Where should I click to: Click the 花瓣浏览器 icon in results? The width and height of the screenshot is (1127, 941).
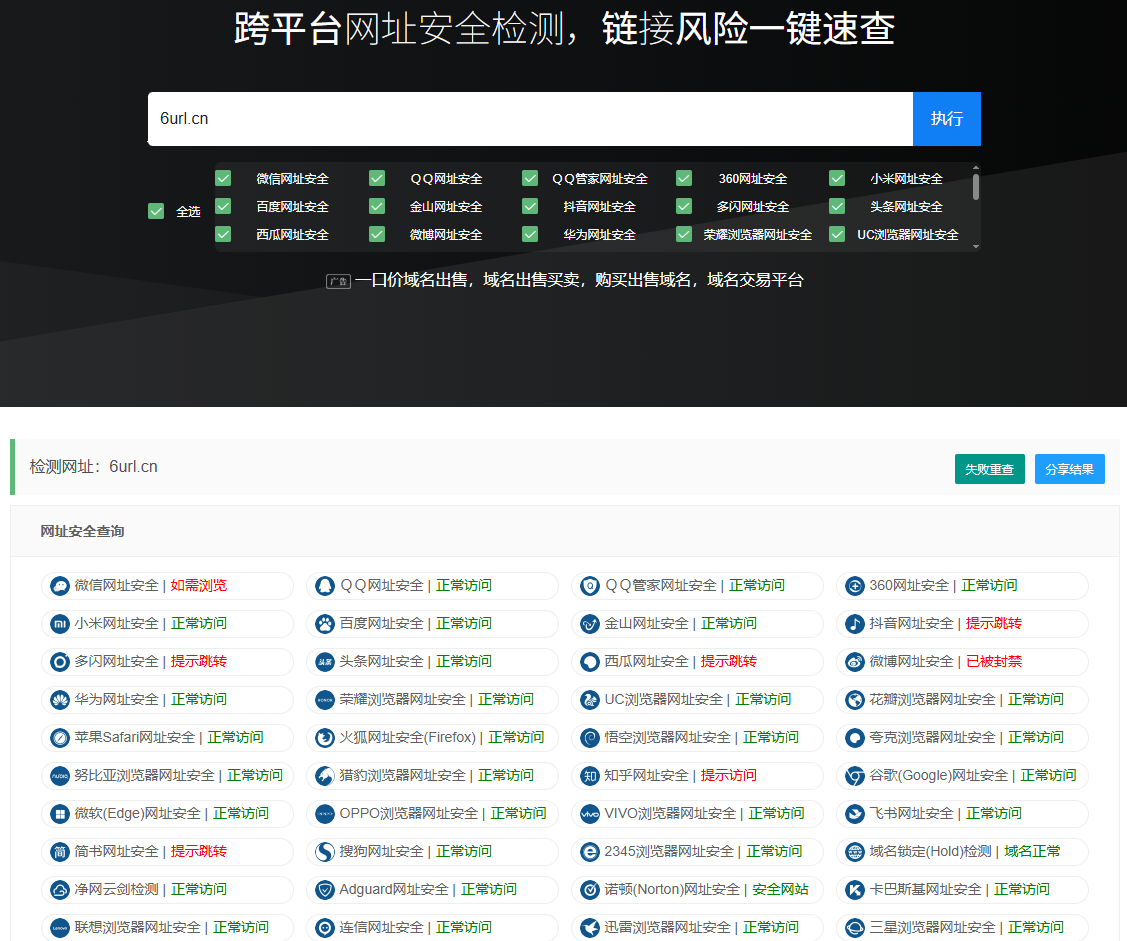coord(855,700)
